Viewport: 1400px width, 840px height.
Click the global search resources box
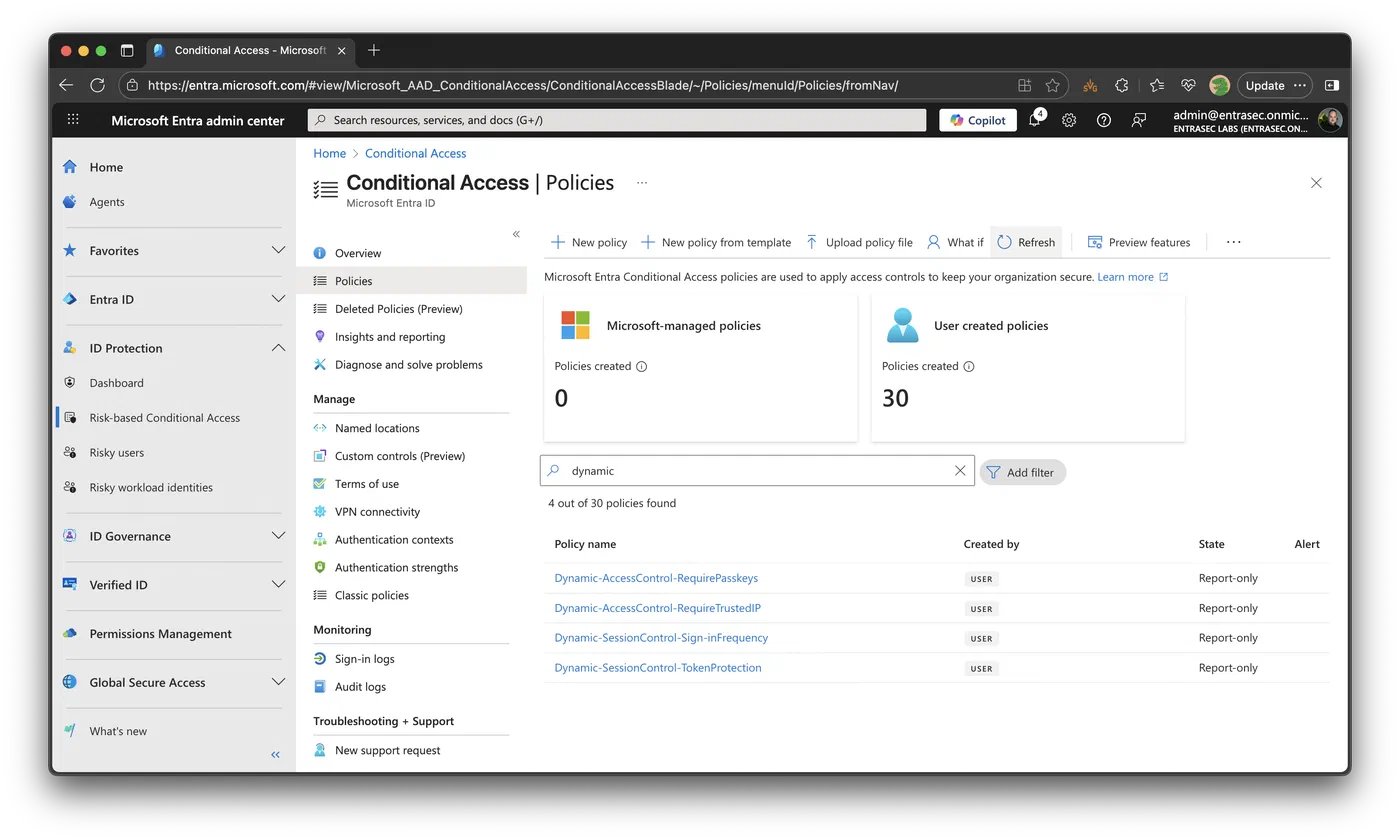tap(617, 120)
